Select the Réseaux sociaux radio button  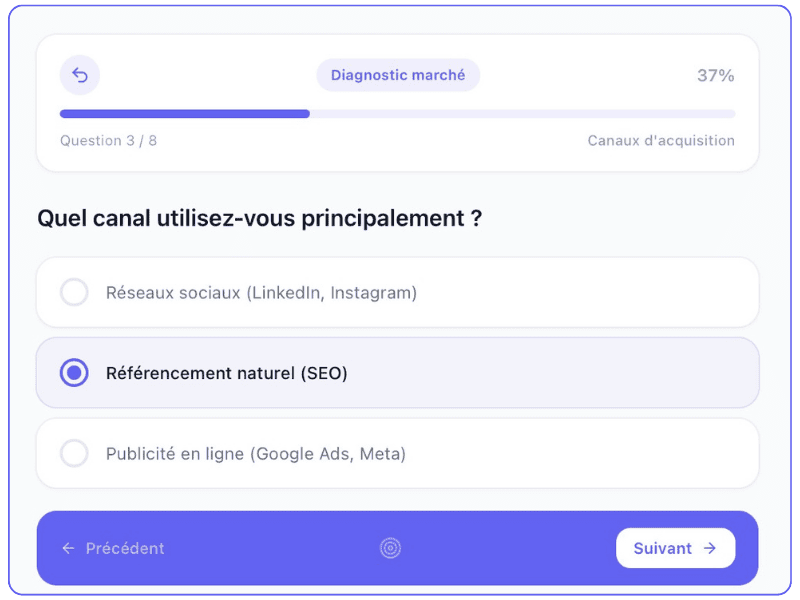[74, 293]
